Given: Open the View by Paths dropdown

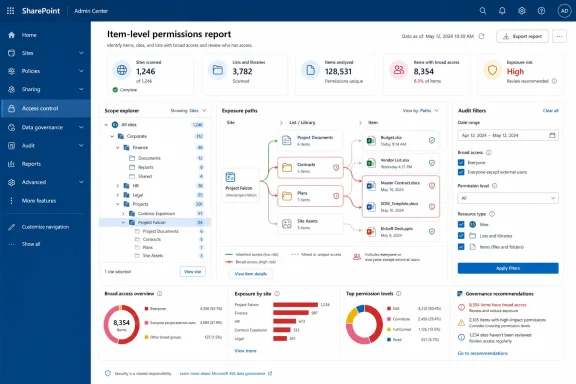Looking at the screenshot, I should 421,111.
